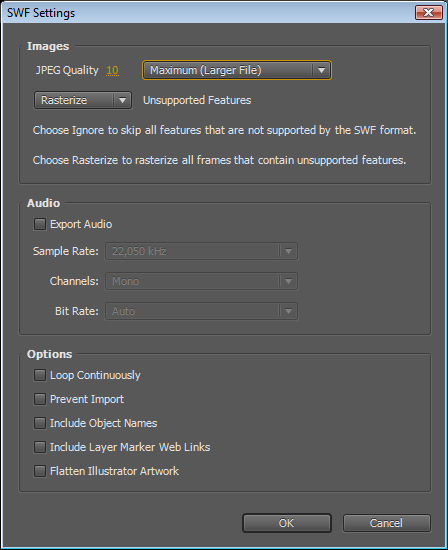Confirm settings with the OK button
The height and width of the screenshot is (550, 448).
287,523
